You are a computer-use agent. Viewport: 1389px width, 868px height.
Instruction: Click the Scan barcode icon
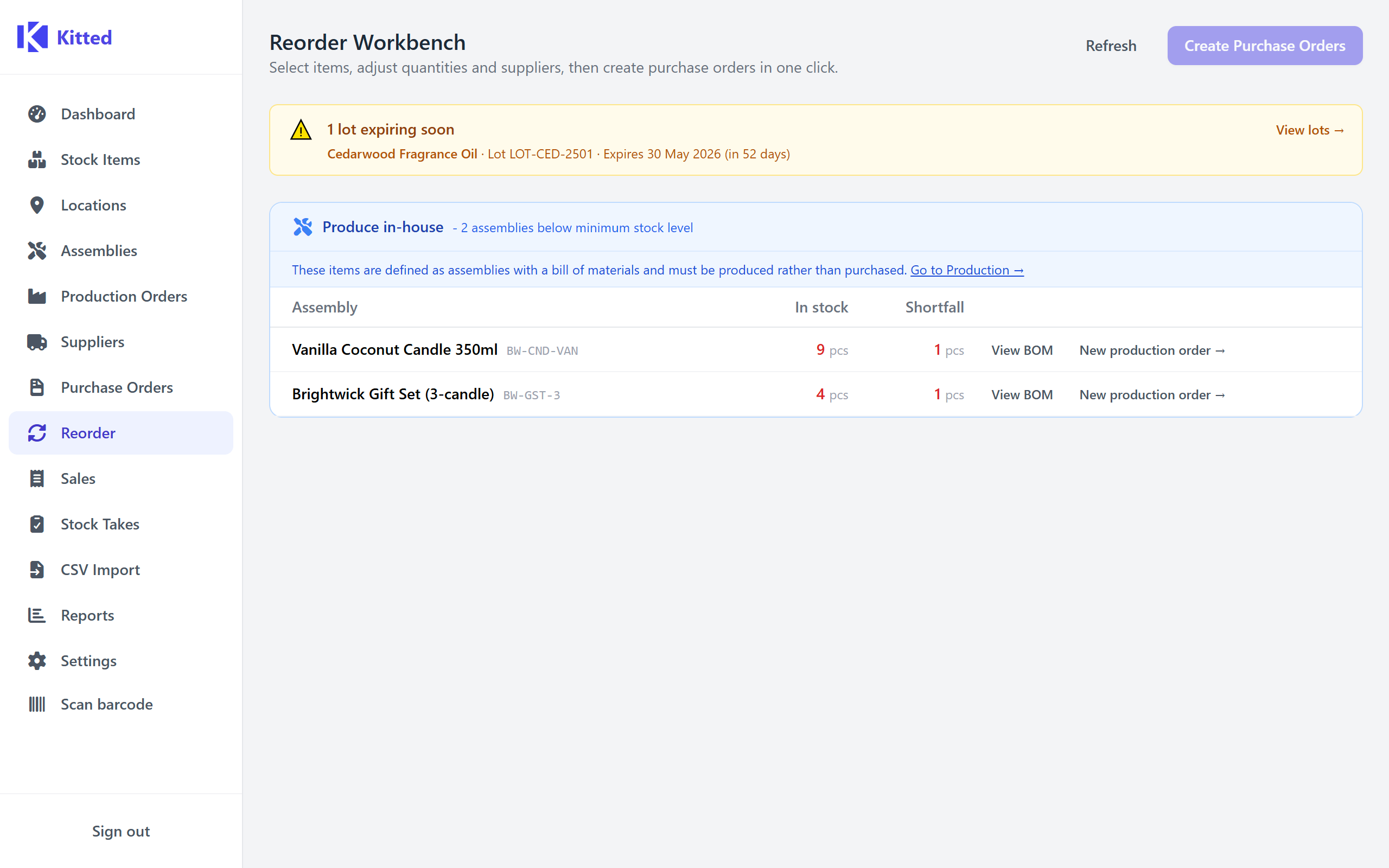pyautogui.click(x=37, y=704)
